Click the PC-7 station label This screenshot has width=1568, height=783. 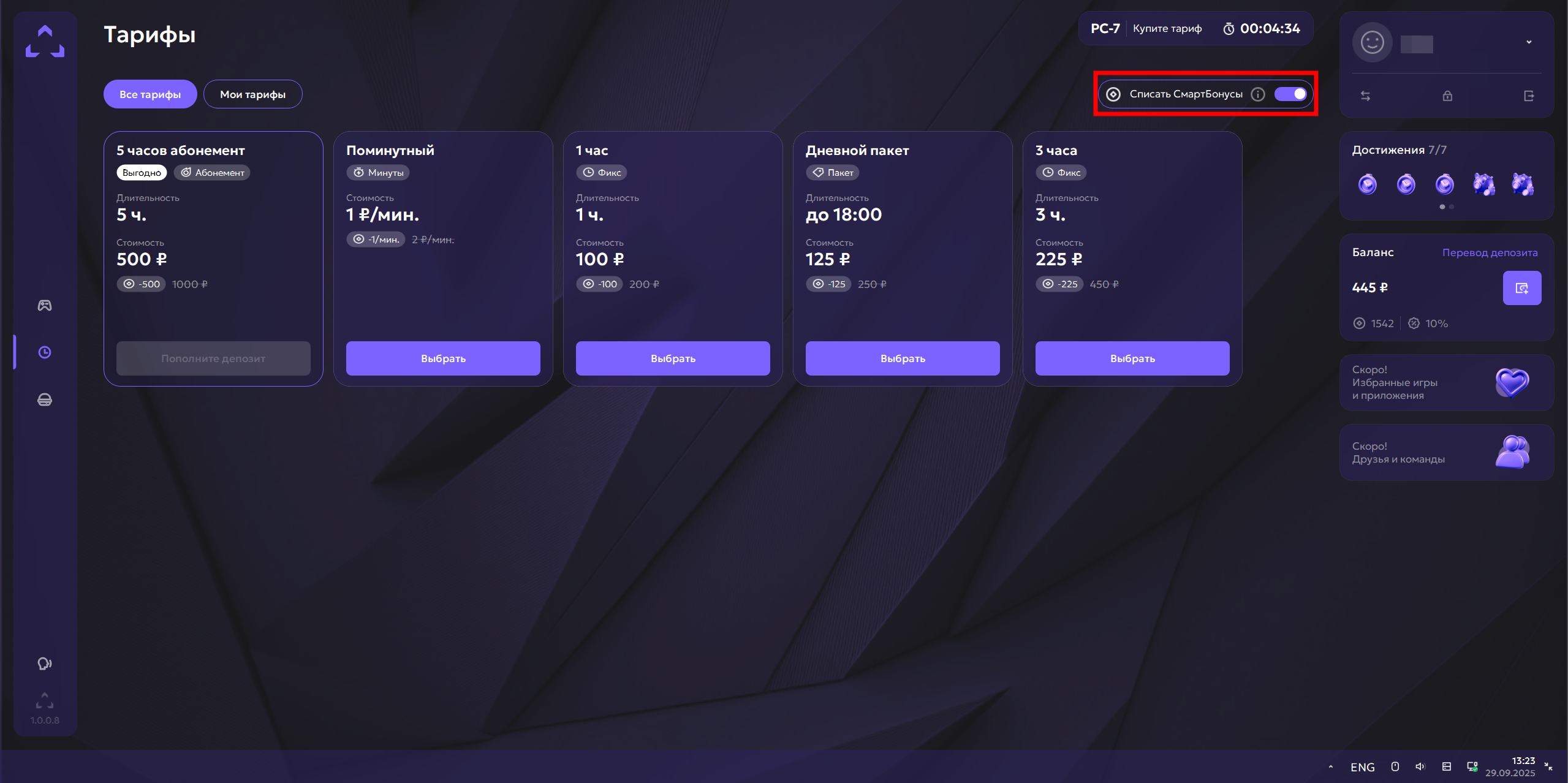click(1105, 29)
